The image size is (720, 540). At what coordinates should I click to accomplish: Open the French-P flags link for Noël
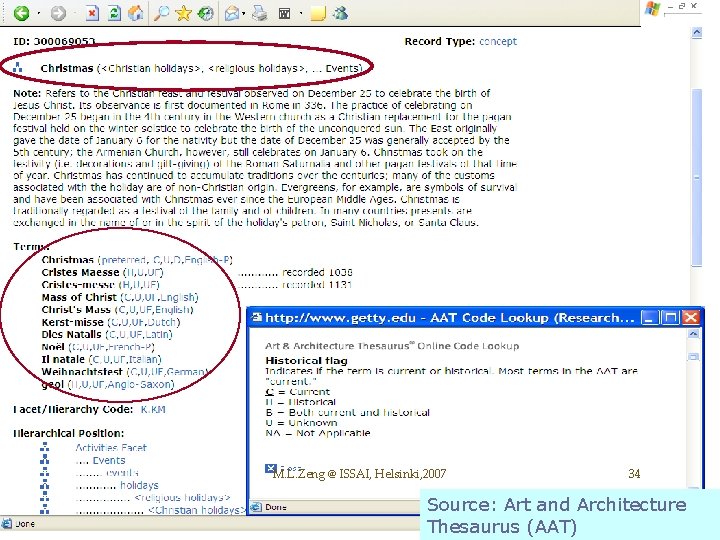[x=112, y=347]
